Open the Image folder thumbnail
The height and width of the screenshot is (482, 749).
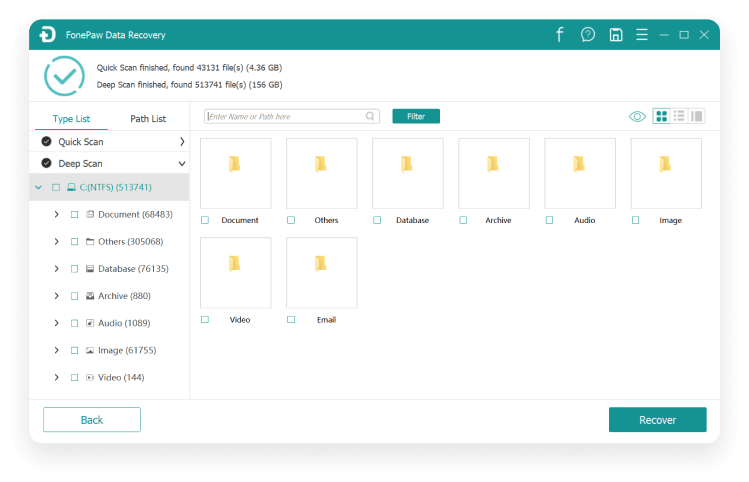(x=666, y=173)
